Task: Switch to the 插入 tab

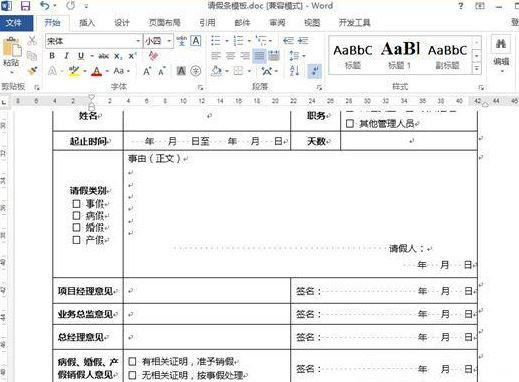Action: pos(87,23)
